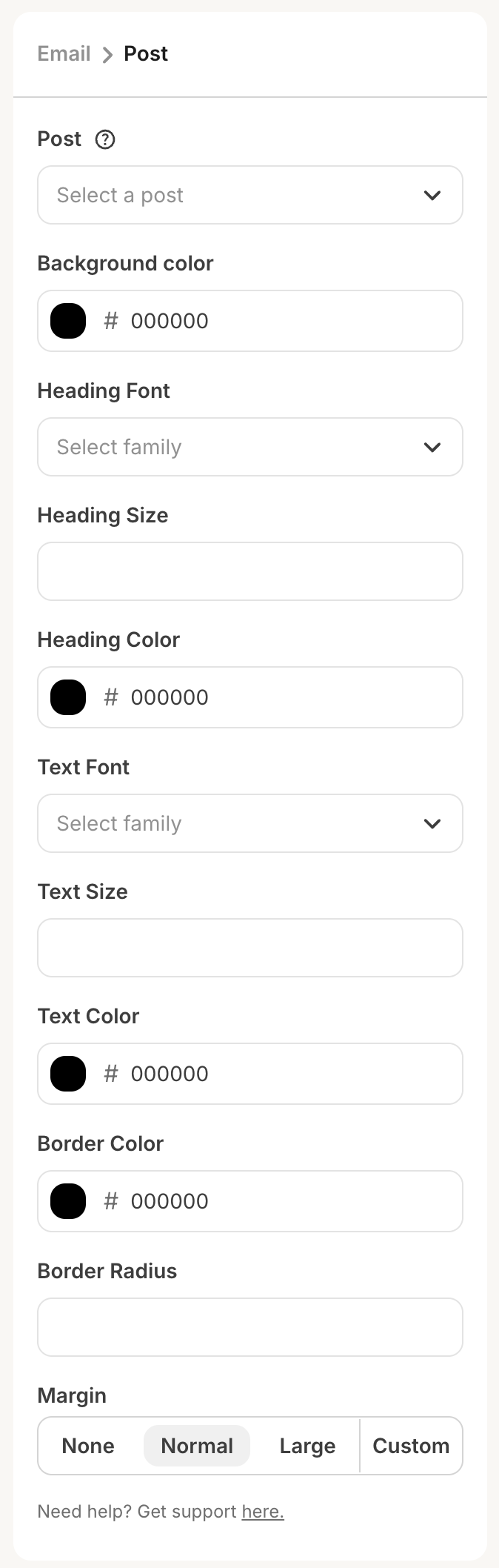Select the Custom margin option
The width and height of the screenshot is (499, 1568).
pos(411,1446)
